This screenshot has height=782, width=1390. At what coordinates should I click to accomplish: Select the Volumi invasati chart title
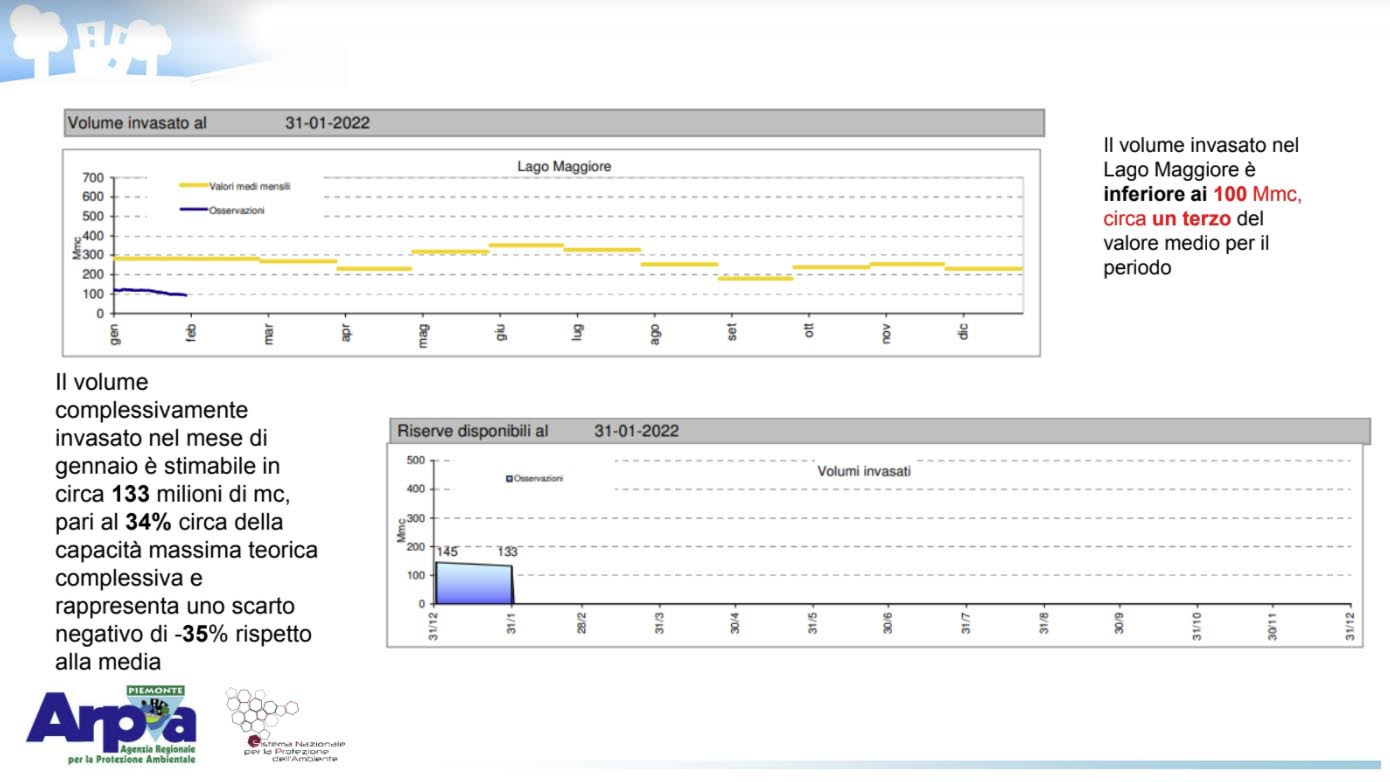coord(863,471)
